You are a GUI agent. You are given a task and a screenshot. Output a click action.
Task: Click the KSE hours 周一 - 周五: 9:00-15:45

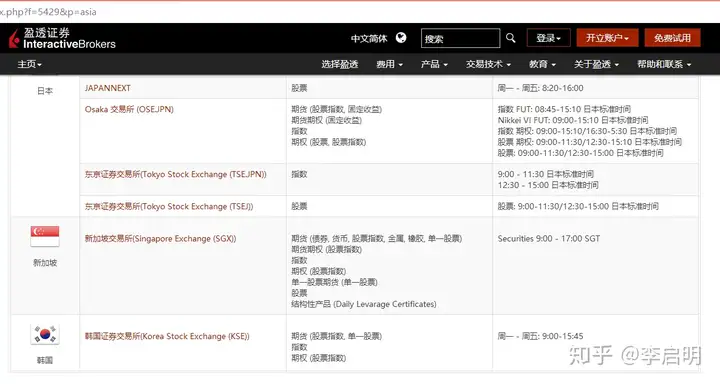pos(540,336)
